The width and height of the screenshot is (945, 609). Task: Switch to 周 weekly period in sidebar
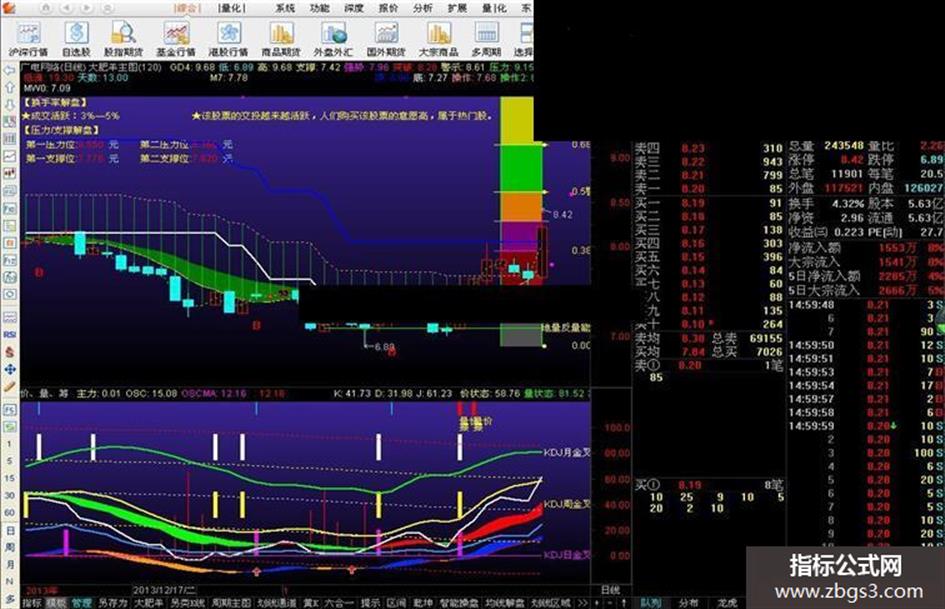[10, 547]
